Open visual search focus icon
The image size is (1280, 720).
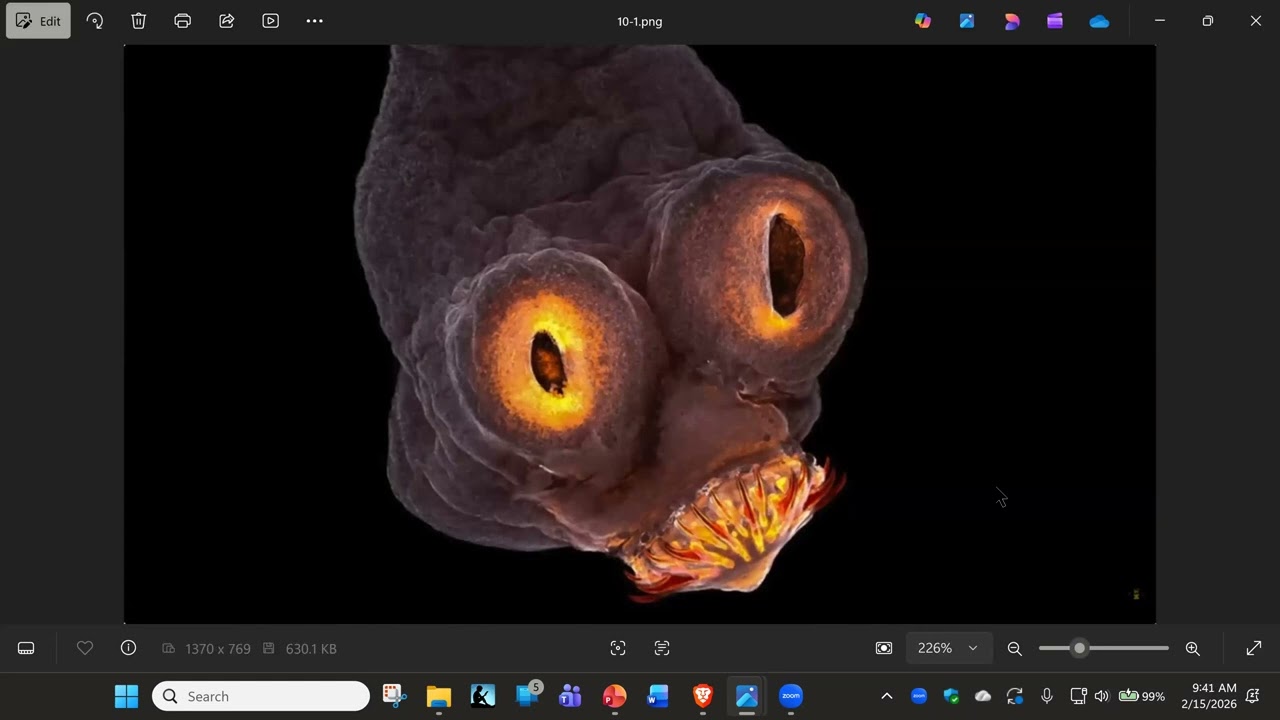618,648
